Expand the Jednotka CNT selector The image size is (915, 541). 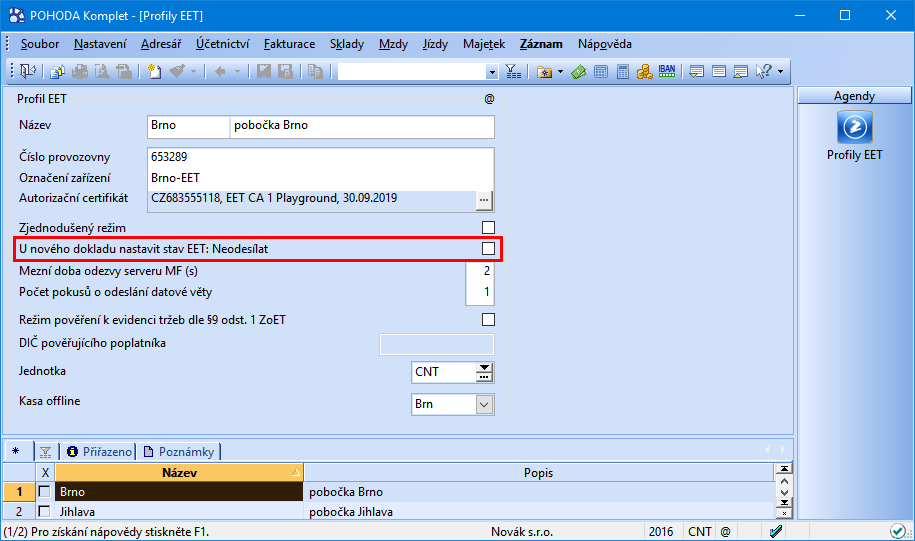coord(484,372)
